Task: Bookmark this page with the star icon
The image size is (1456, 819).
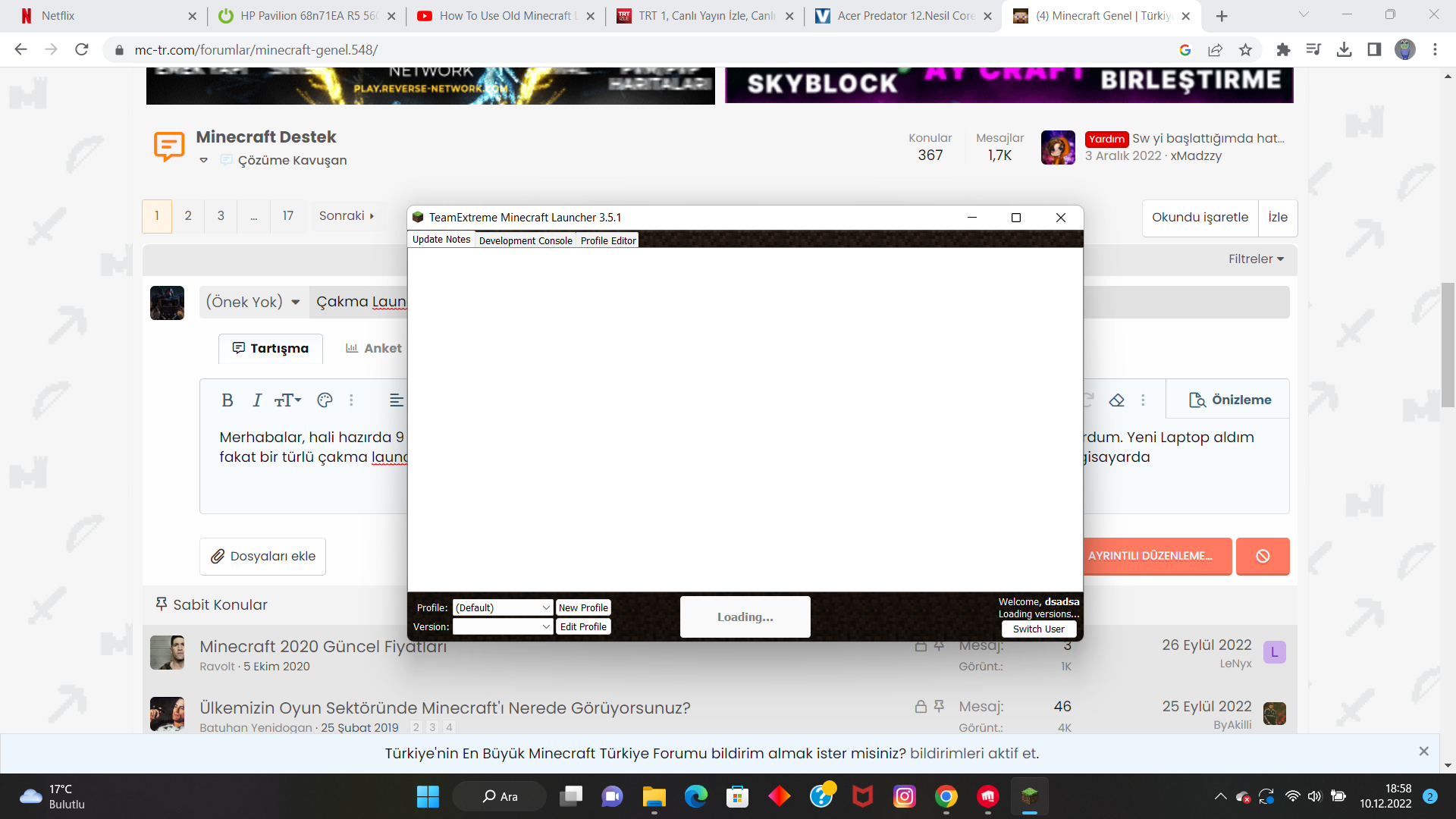Action: (1245, 49)
